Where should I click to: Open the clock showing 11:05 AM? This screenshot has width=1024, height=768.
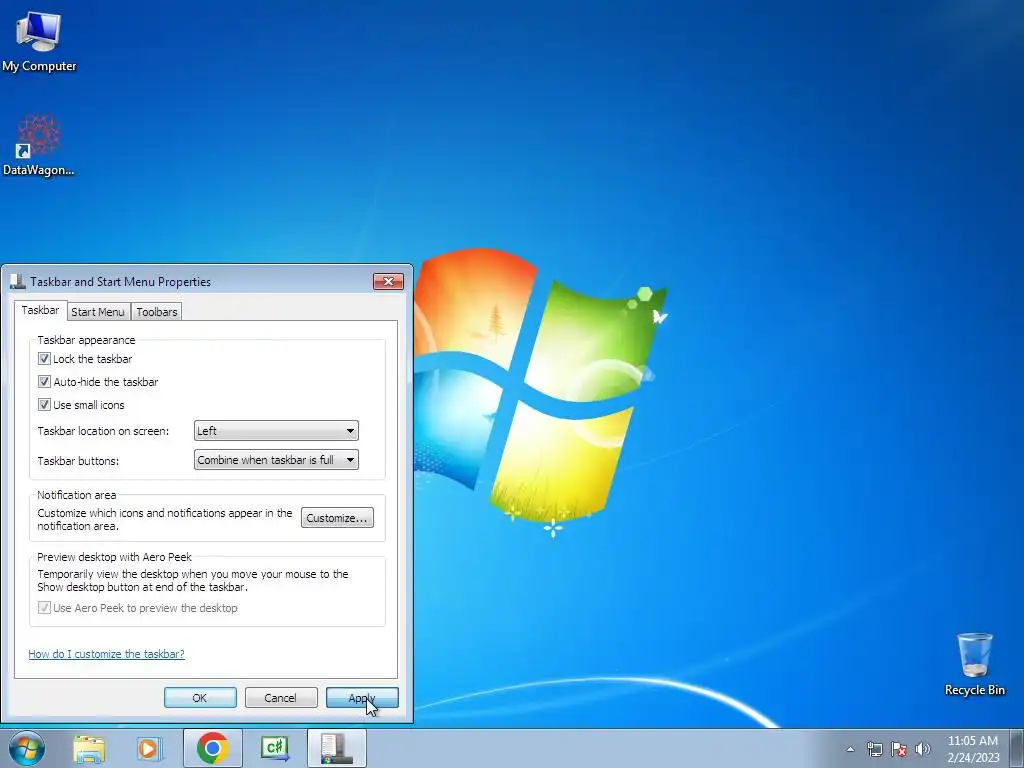point(973,749)
